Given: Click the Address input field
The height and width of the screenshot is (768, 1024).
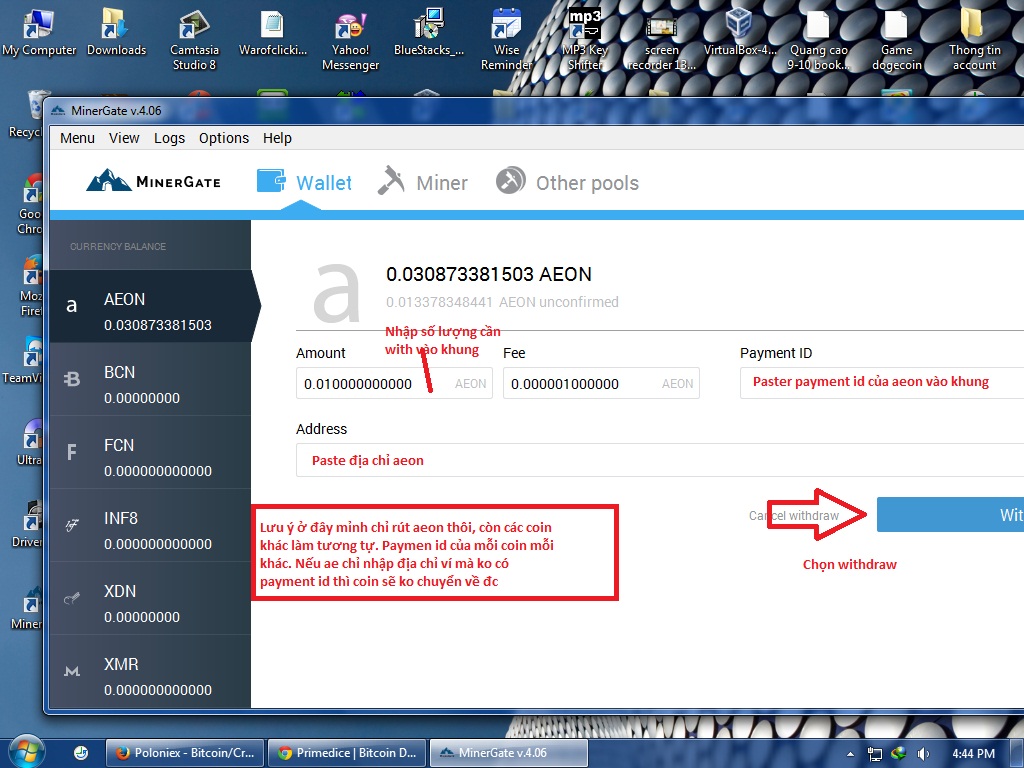Looking at the screenshot, I should (x=660, y=460).
